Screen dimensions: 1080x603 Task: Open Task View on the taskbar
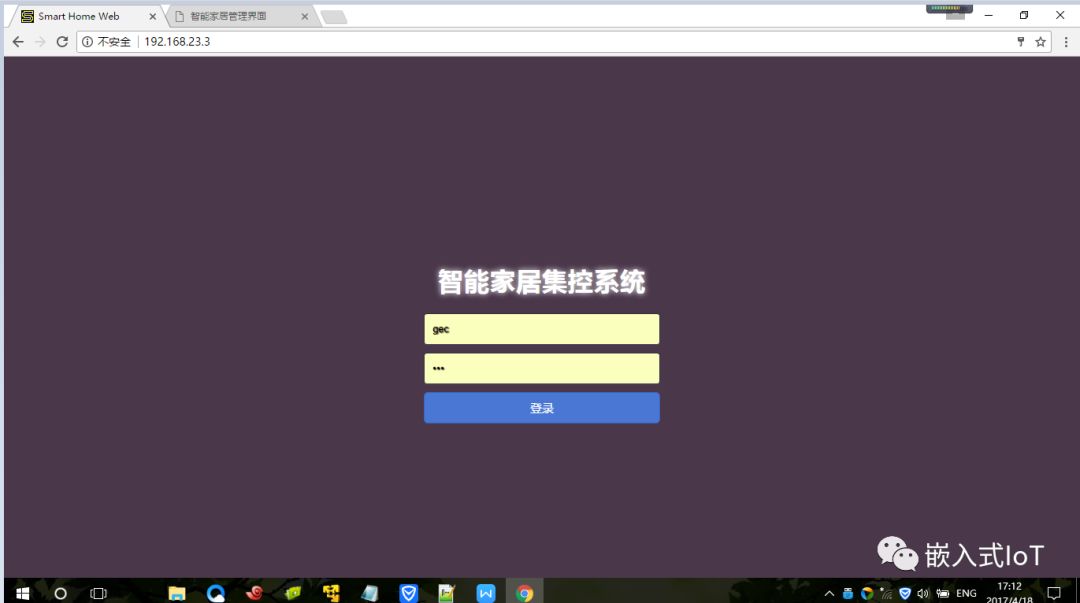[x=98, y=593]
